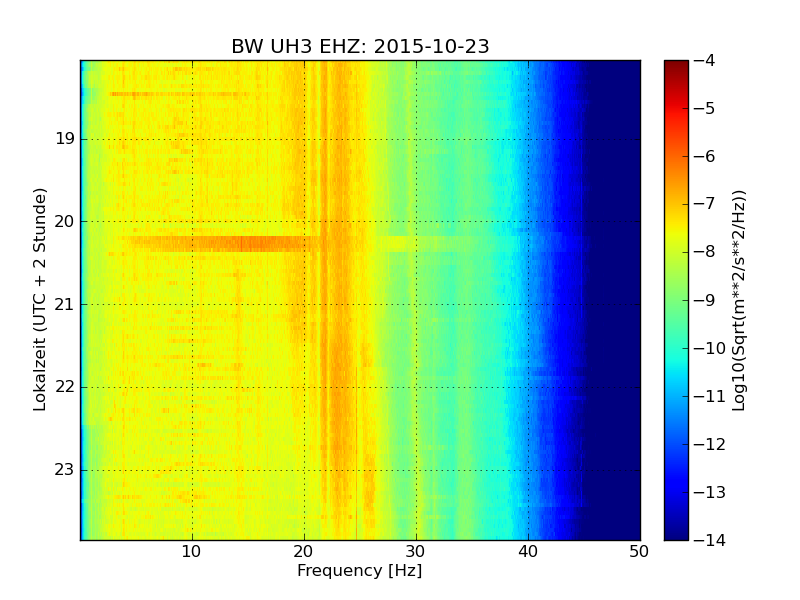Click the colorbar tick label '−11'

710,396
